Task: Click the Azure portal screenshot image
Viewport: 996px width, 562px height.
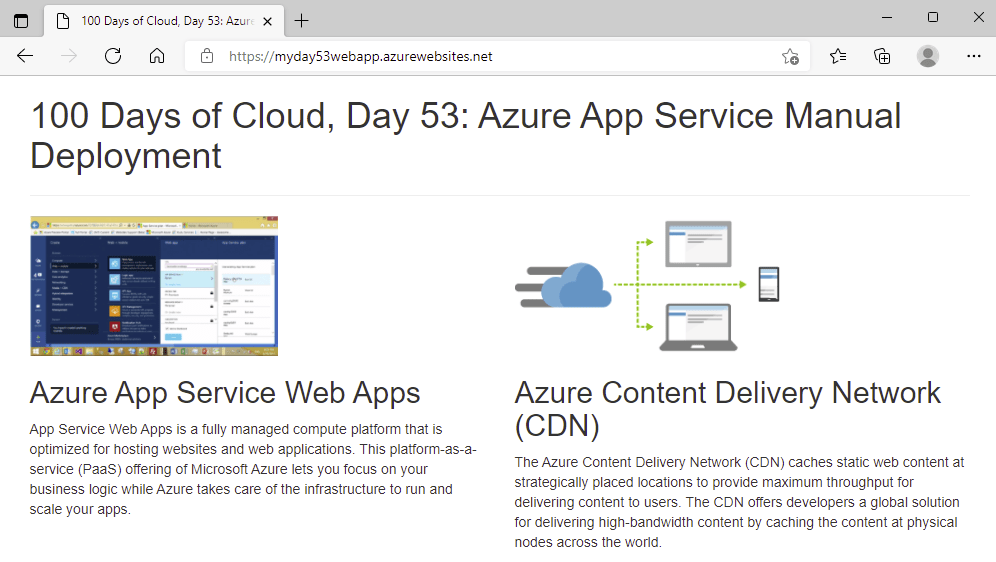Action: pyautogui.click(x=154, y=286)
